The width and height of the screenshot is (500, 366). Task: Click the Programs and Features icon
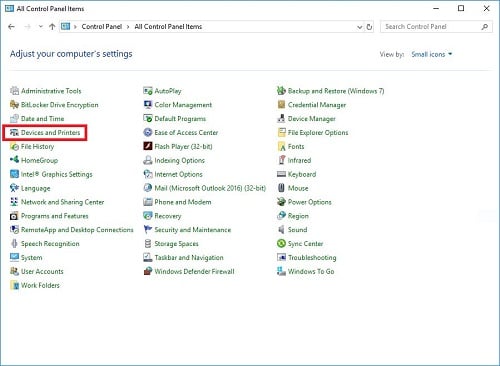[14, 216]
